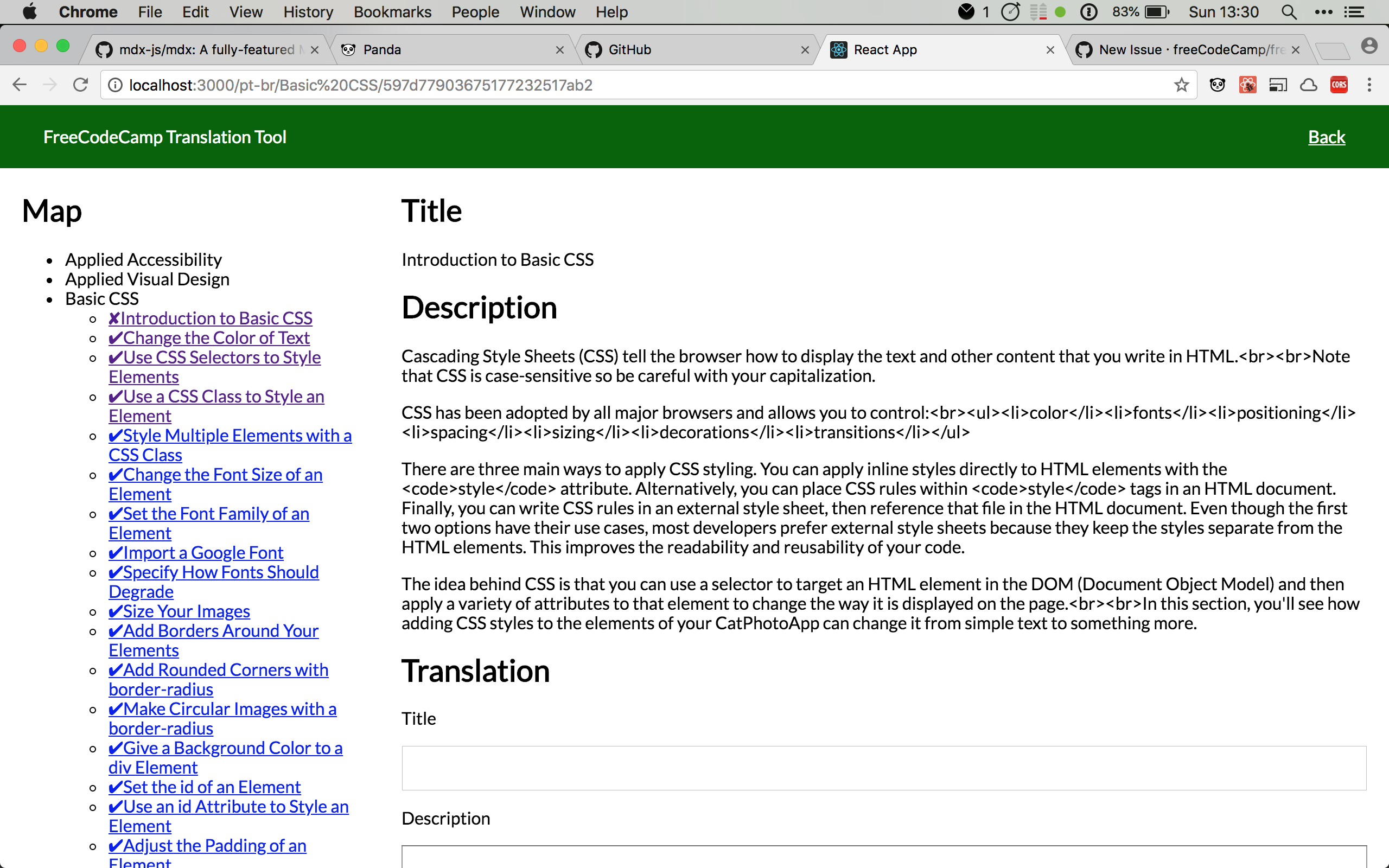Click the browser forward arrow
Image resolution: width=1389 pixels, height=868 pixels.
tap(50, 85)
